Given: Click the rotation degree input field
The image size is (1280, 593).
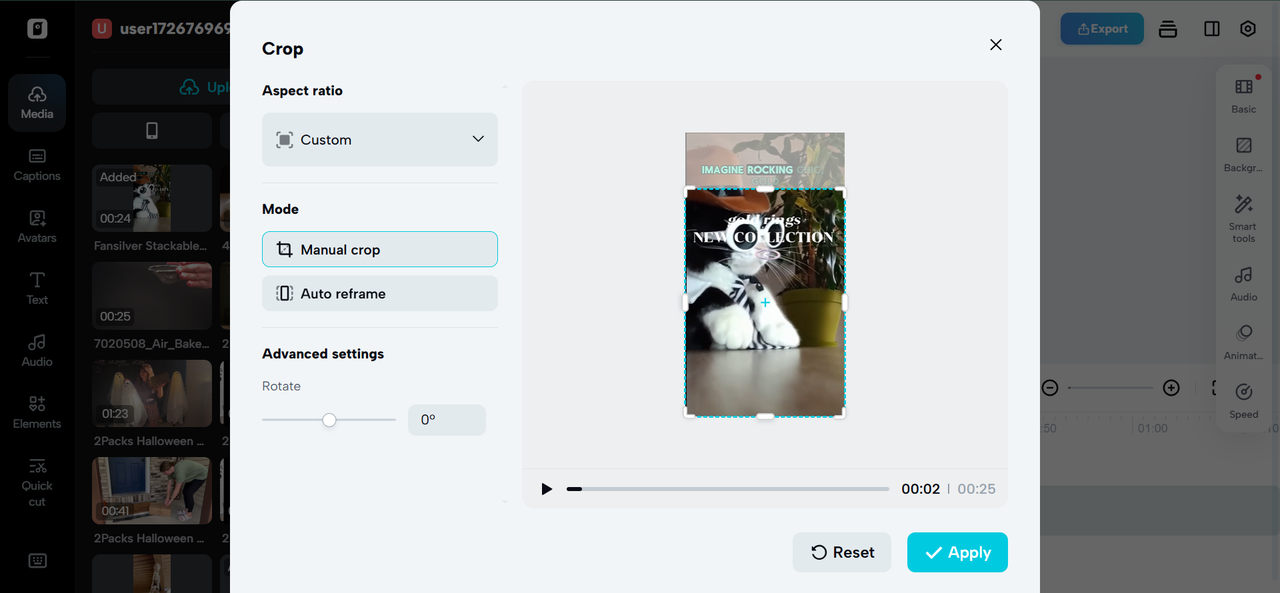Looking at the screenshot, I should tap(446, 420).
